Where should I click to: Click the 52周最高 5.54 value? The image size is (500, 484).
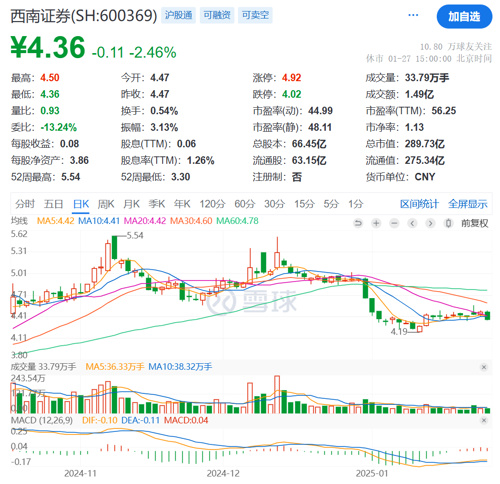71,177
